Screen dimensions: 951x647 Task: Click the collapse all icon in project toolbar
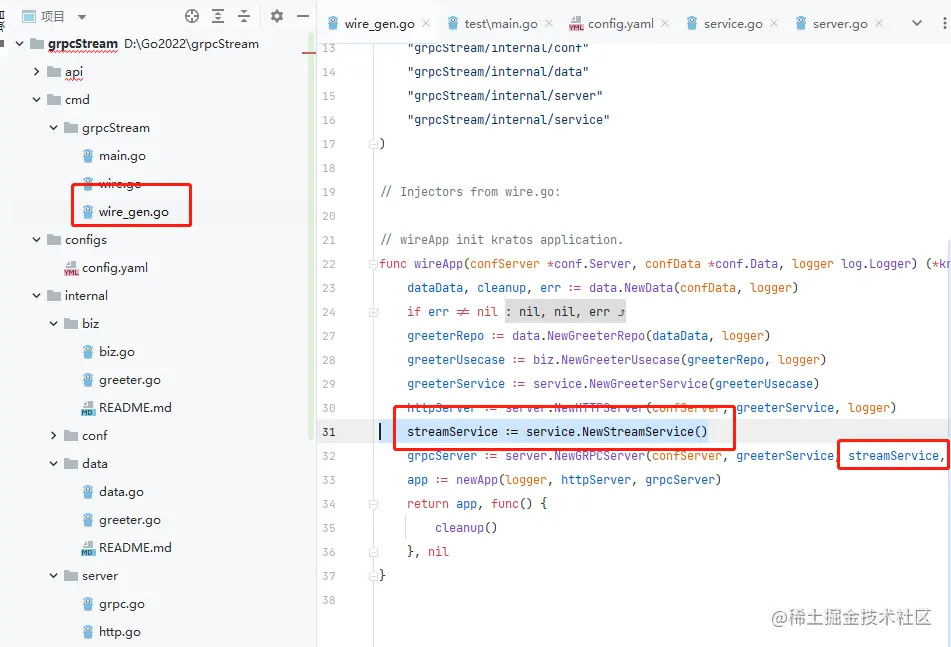(x=244, y=16)
